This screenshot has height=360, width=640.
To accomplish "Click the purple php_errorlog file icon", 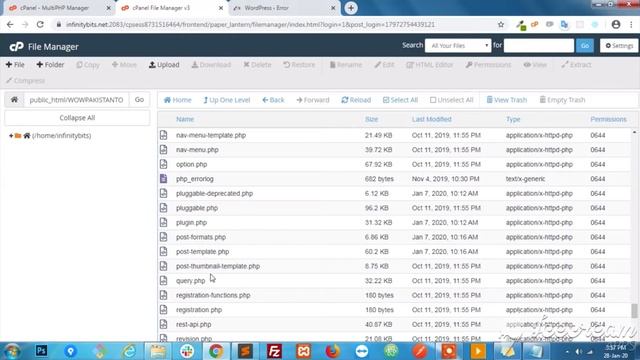I will (x=164, y=179).
